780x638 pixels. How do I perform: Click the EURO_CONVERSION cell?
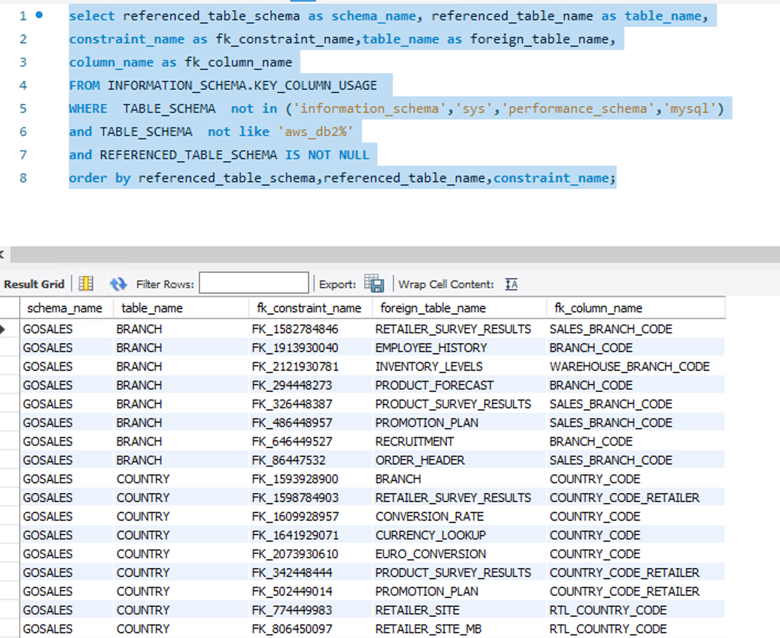click(x=429, y=554)
